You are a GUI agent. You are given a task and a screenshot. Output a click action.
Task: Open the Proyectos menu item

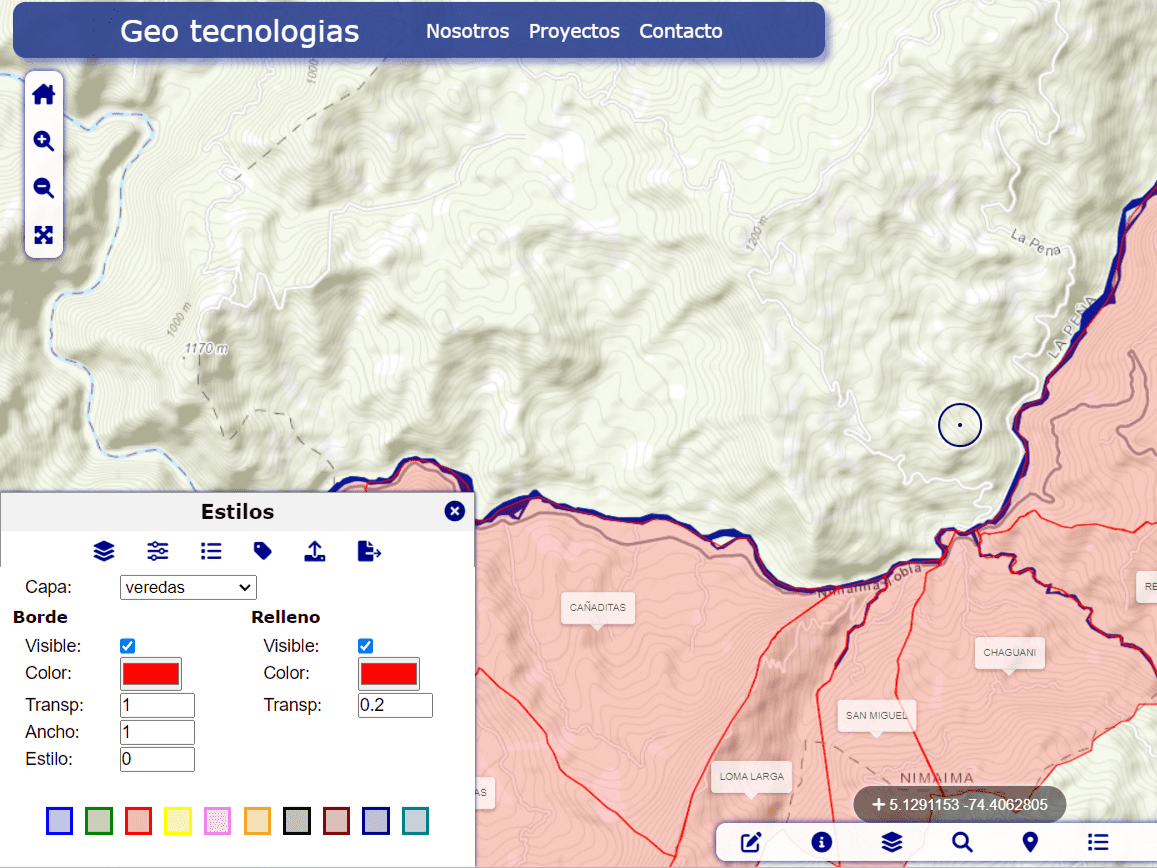pos(574,31)
